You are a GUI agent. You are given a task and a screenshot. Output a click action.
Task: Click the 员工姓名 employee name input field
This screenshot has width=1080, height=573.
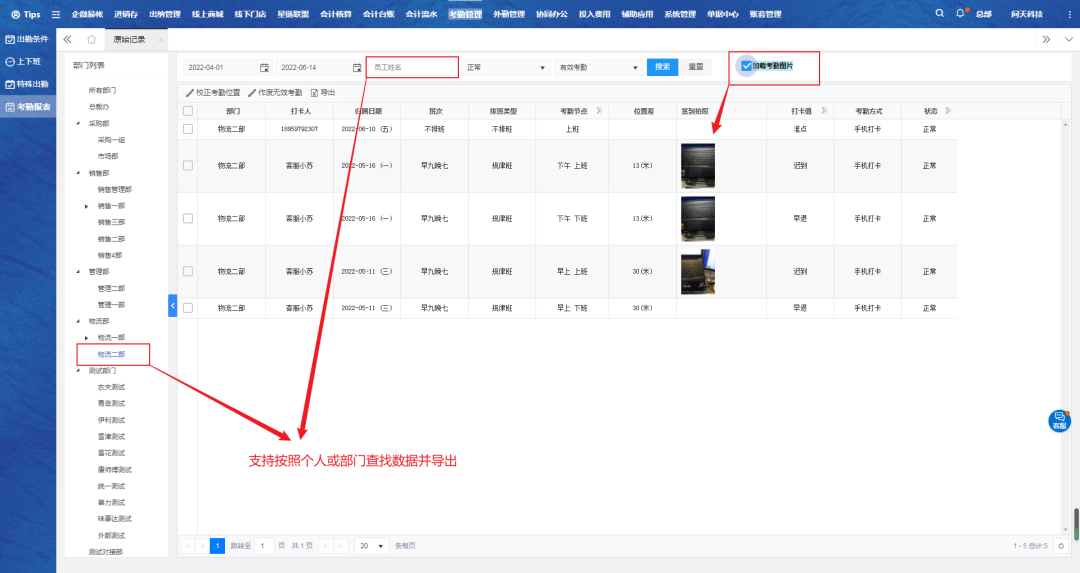tap(412, 67)
